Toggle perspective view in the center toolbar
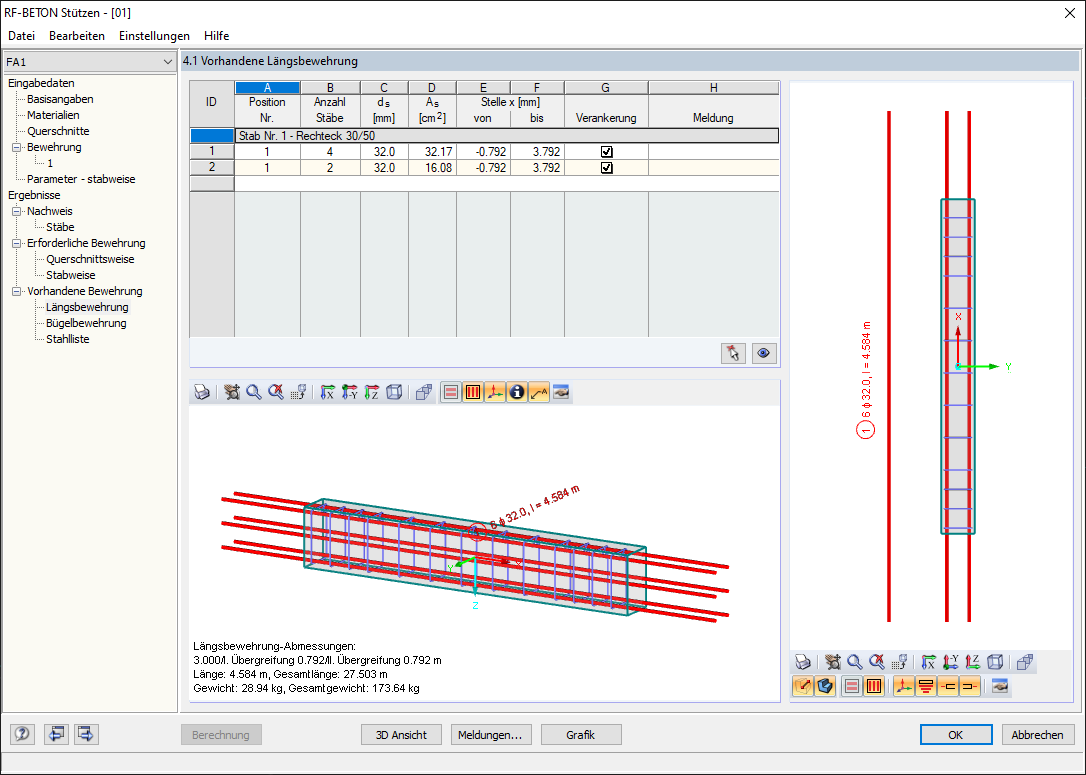Image resolution: width=1086 pixels, height=775 pixels. pos(423,393)
